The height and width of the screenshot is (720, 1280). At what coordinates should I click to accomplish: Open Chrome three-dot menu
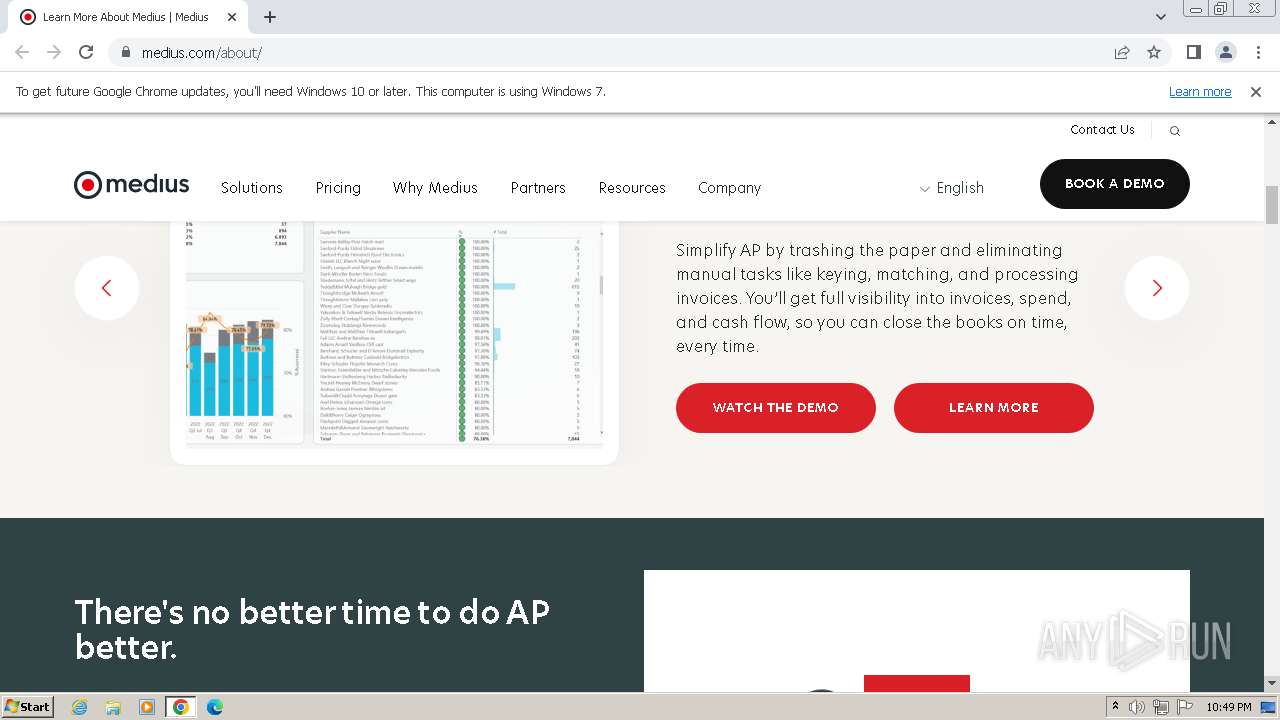pos(1258,52)
